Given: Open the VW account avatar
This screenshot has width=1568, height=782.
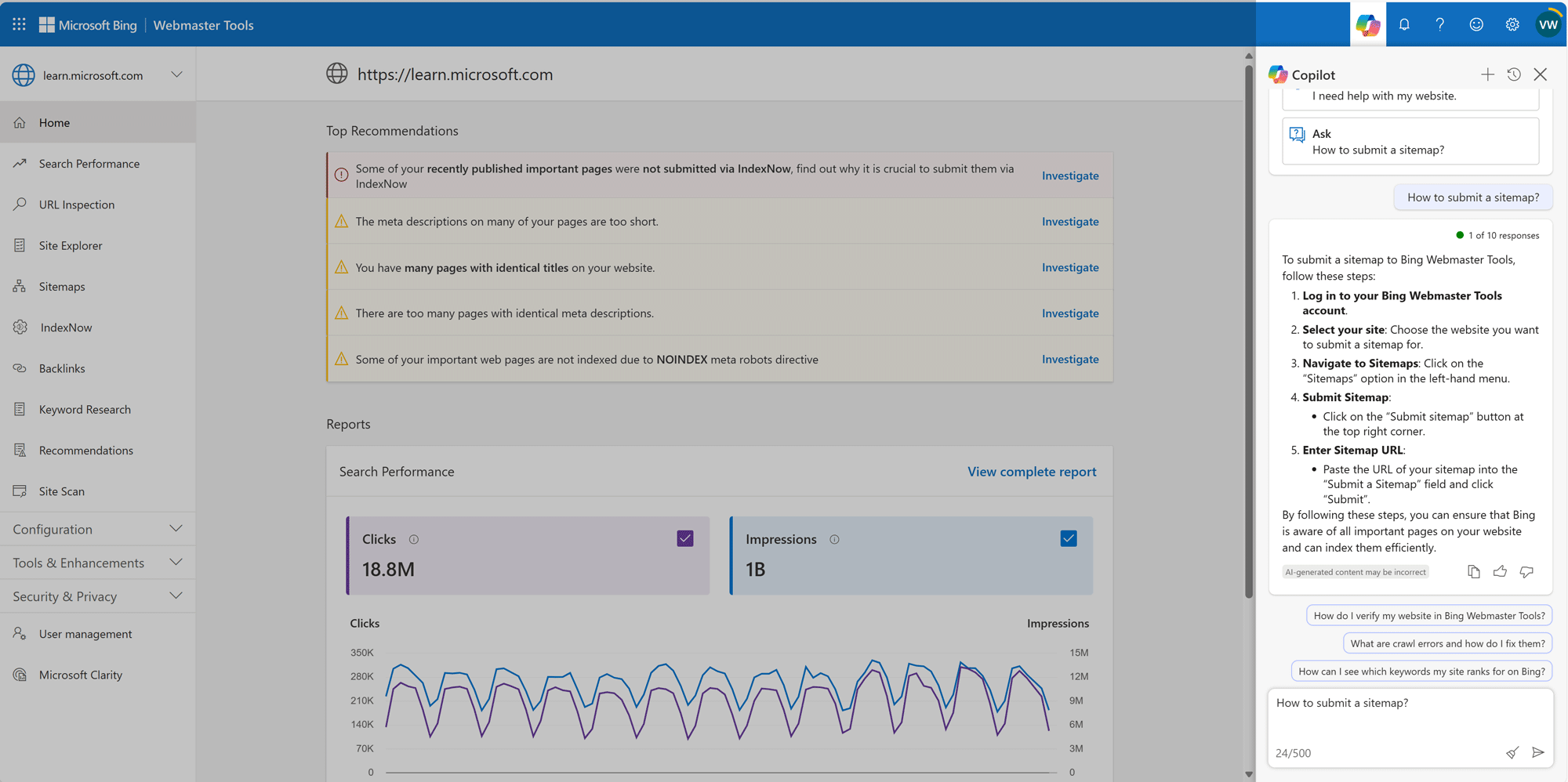Looking at the screenshot, I should pyautogui.click(x=1548, y=24).
